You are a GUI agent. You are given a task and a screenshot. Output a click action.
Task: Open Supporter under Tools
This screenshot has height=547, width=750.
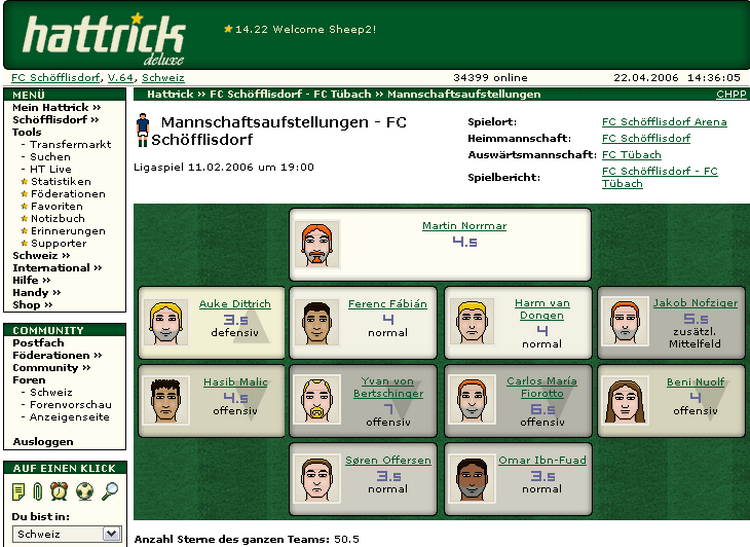coord(58,243)
